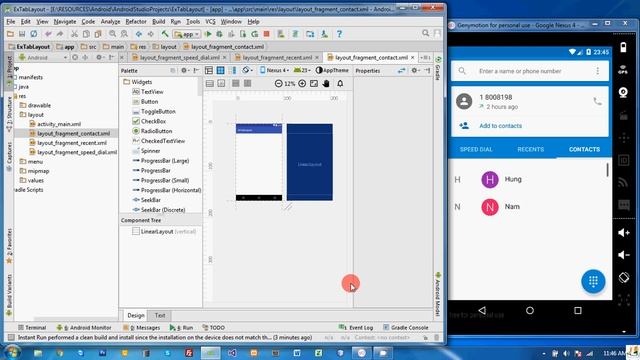Click the Genymotion volume down icon
The height and width of the screenshot is (360, 640).
pos(624,255)
